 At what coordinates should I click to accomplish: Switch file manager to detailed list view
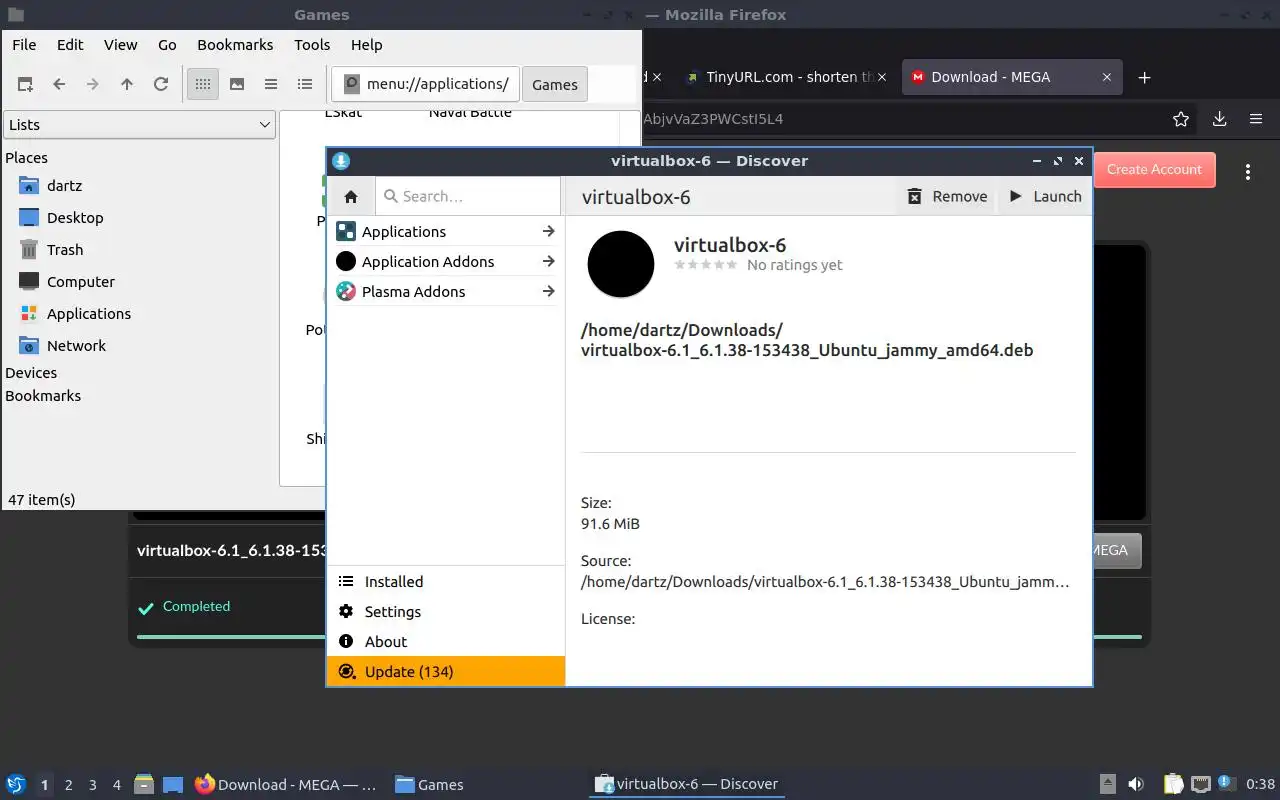coord(305,84)
